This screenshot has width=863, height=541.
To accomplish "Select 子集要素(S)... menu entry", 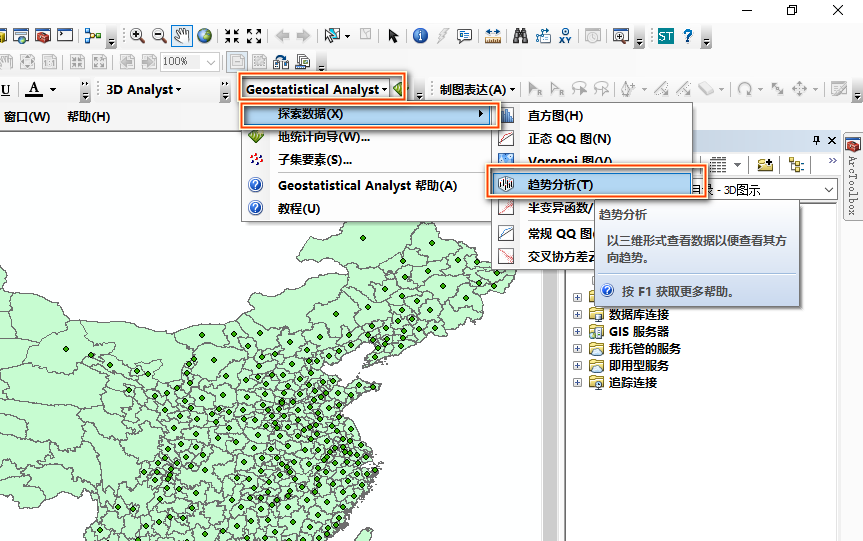I will pos(315,160).
